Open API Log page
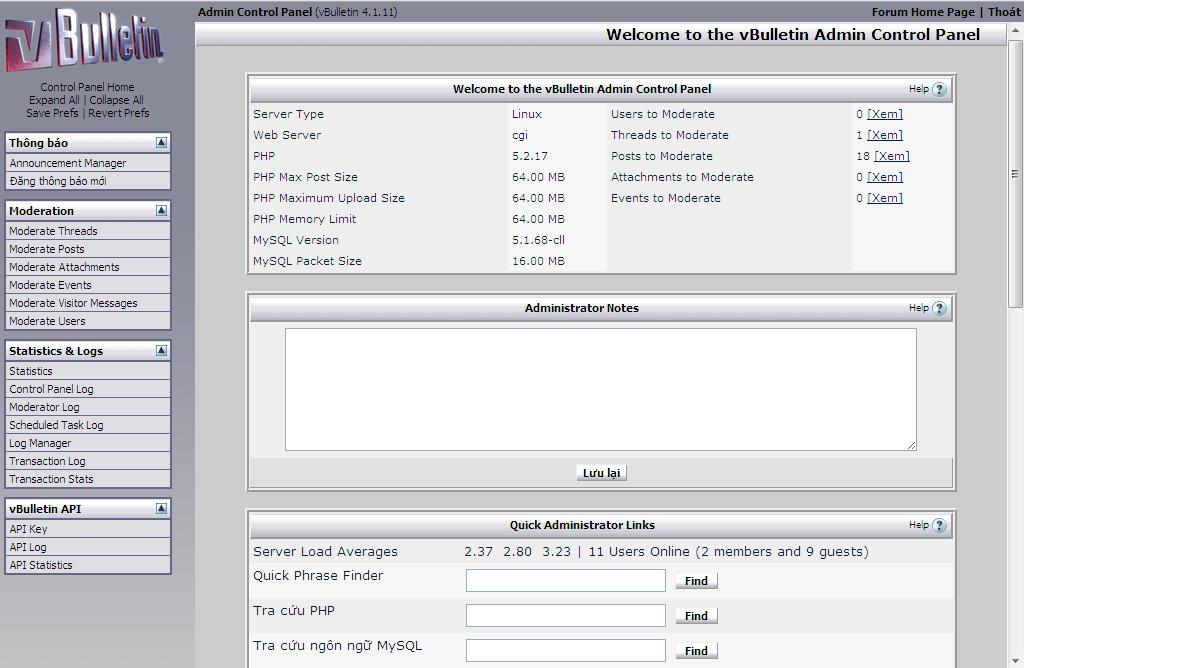This screenshot has width=1190, height=668. tap(87, 547)
